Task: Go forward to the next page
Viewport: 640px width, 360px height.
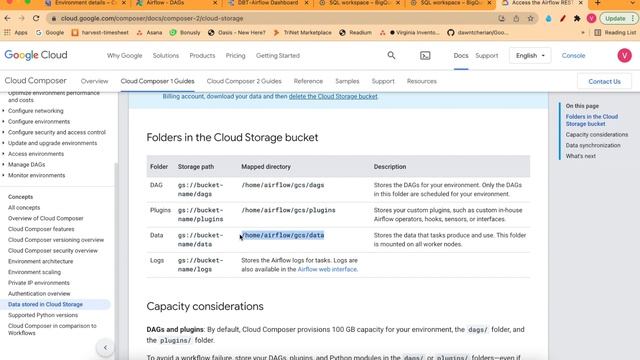Action: pyautogui.click(x=22, y=18)
